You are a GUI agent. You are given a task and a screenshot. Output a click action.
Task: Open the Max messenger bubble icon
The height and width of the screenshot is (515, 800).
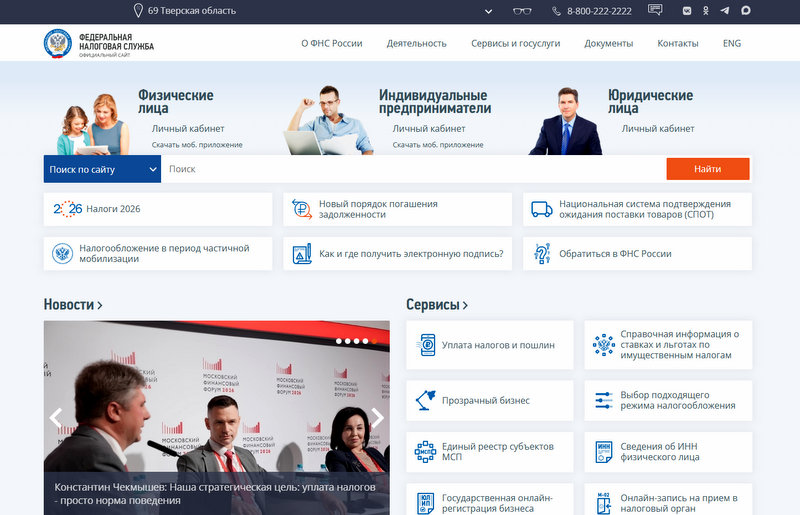click(x=745, y=10)
